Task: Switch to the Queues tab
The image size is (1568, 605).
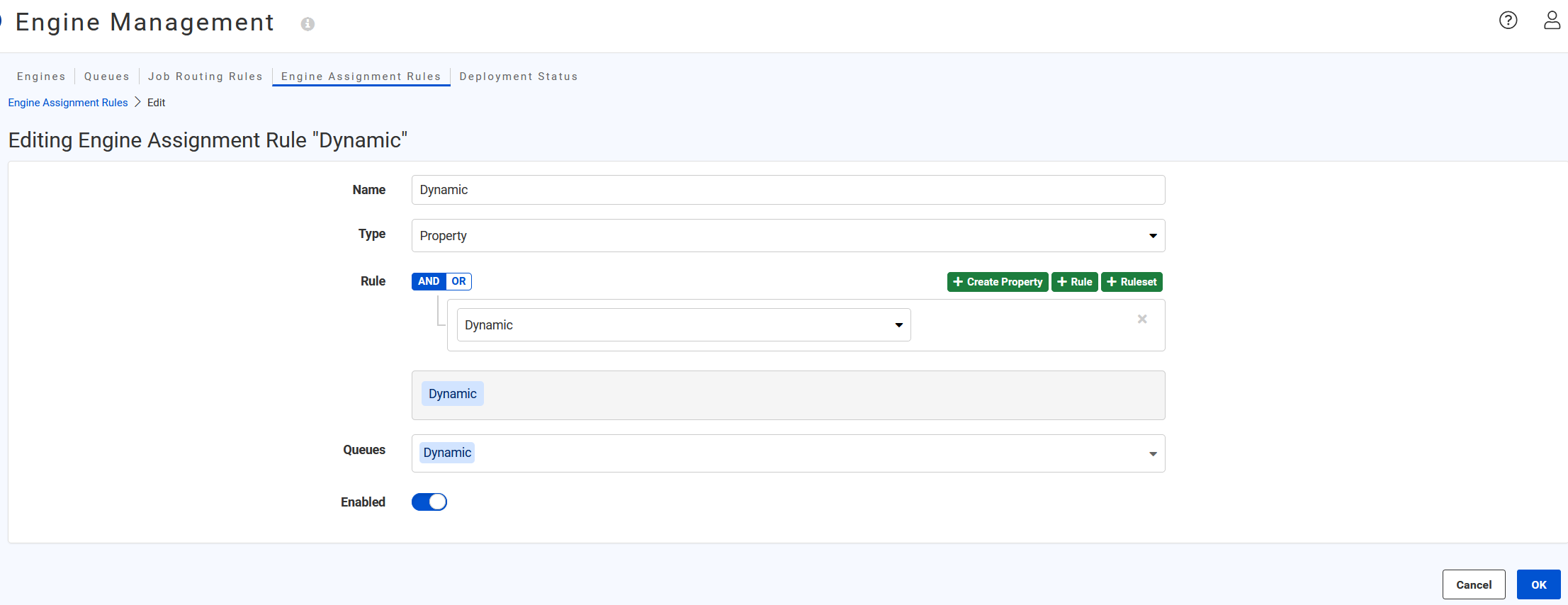Action: 107,77
